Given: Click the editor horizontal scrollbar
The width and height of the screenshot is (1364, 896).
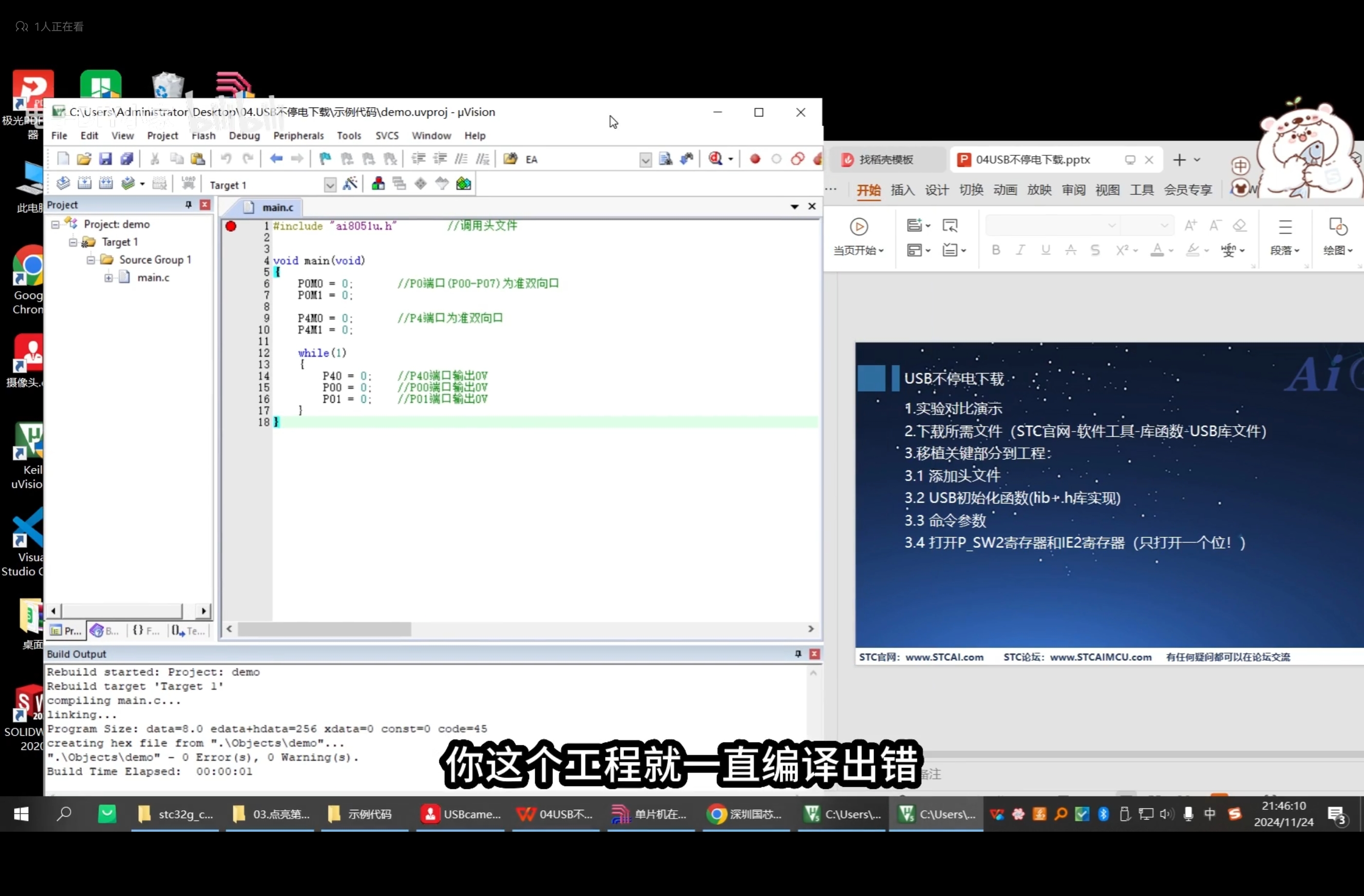Looking at the screenshot, I should click(x=325, y=630).
